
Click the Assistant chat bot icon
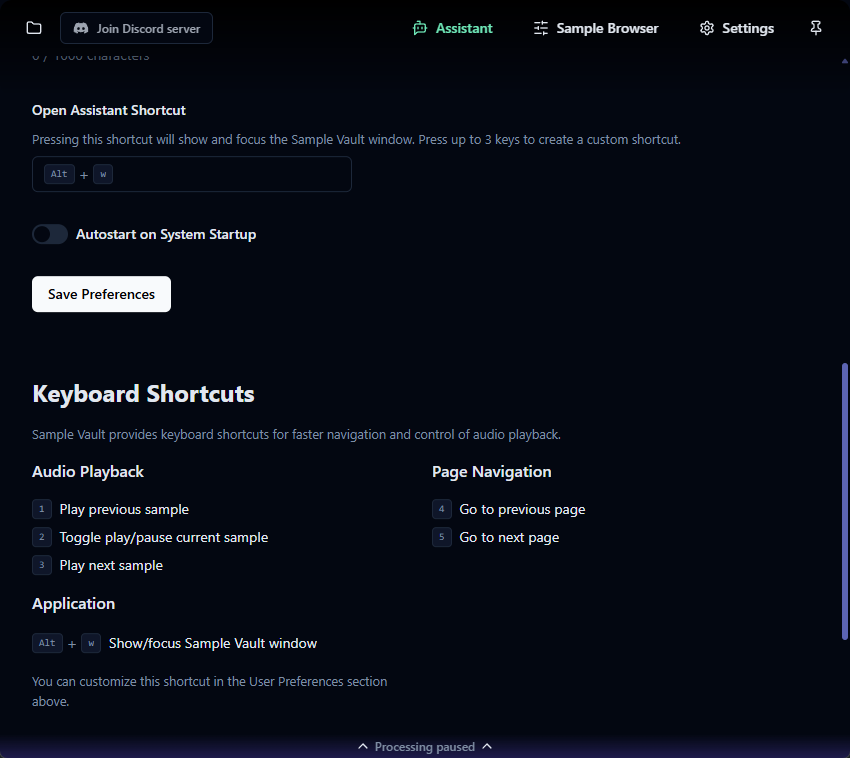pos(420,28)
